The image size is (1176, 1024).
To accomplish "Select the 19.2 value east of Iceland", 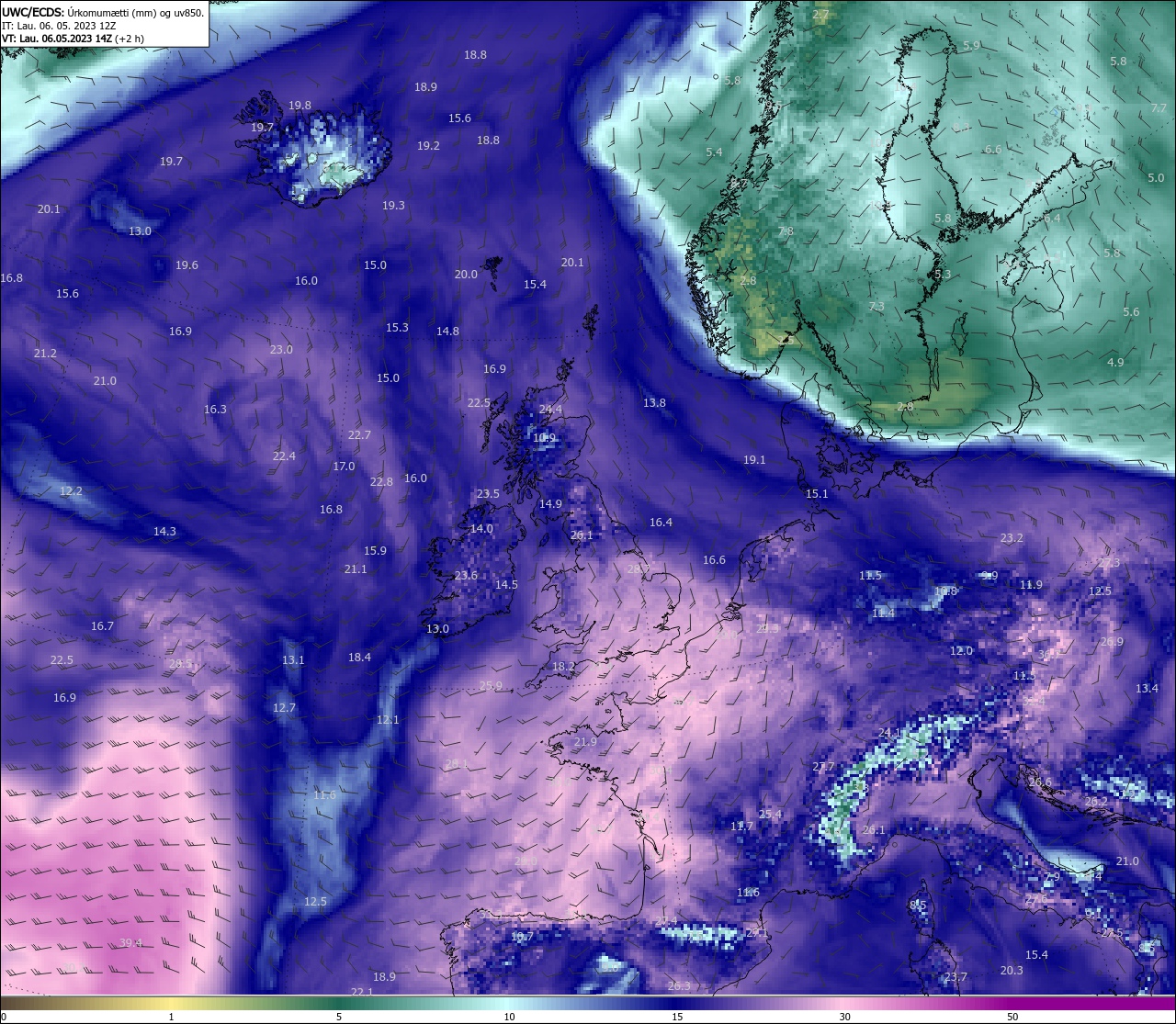I will tap(428, 145).
